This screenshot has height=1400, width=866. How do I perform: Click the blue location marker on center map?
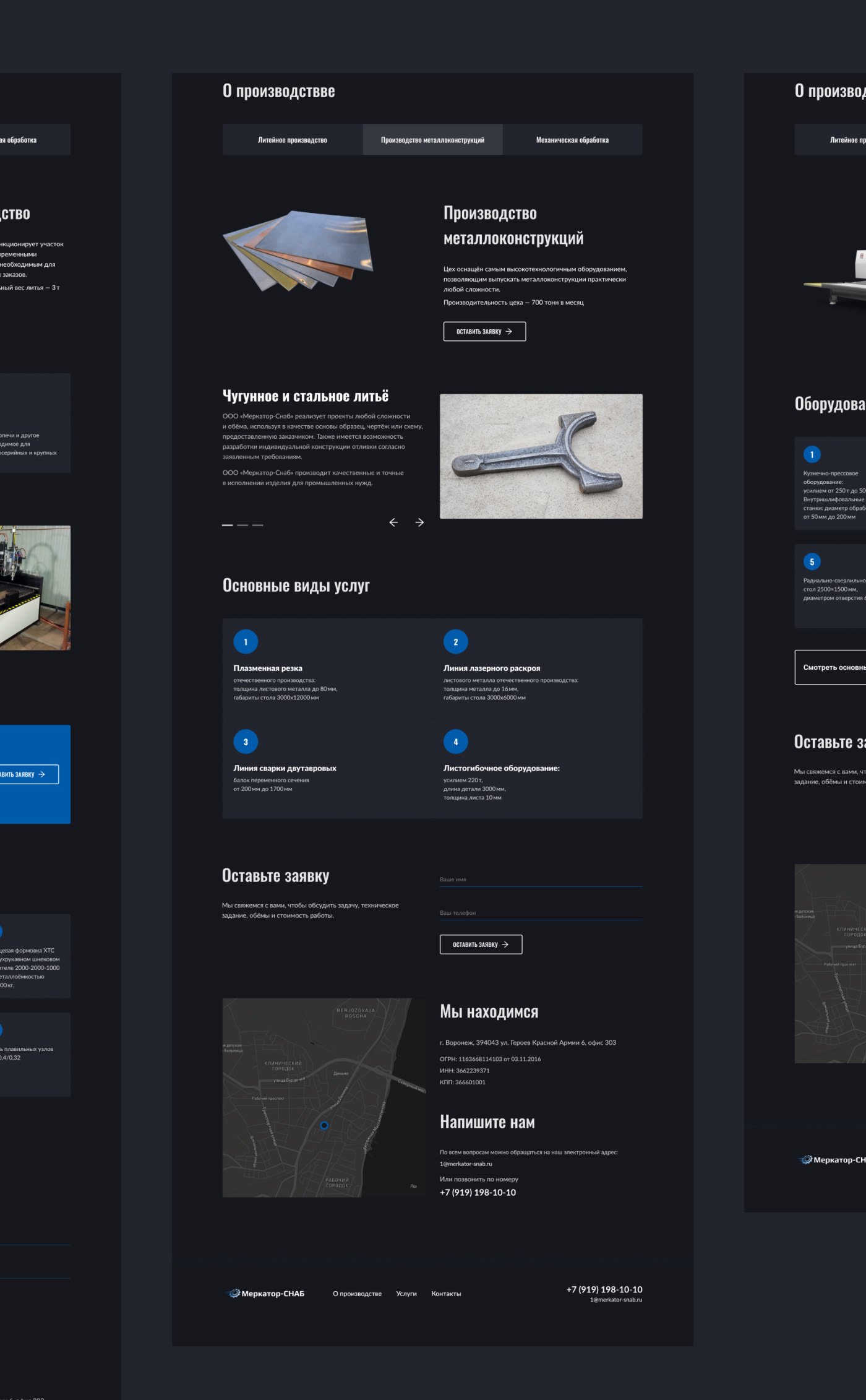coord(324,1125)
